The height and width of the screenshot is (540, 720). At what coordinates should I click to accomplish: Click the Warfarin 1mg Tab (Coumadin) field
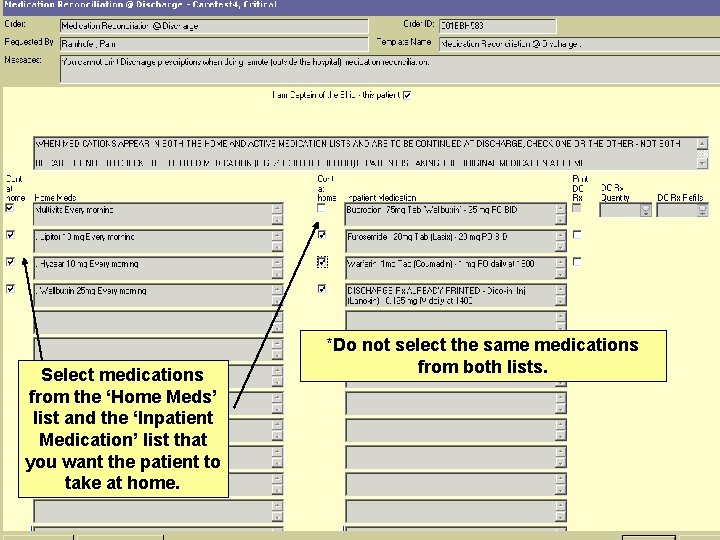tap(456, 268)
